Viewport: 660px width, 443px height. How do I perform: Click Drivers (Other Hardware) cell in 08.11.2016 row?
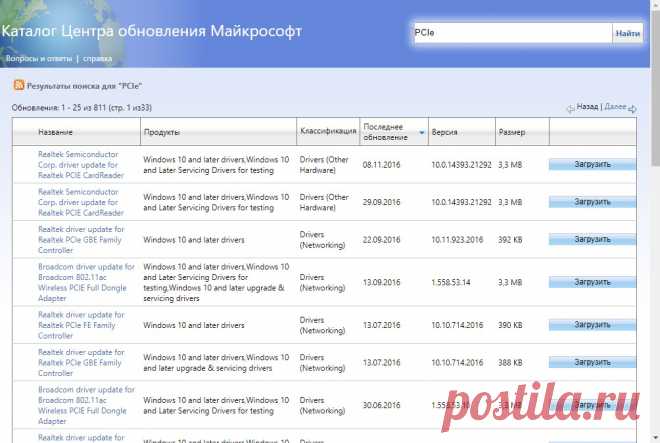pos(324,165)
